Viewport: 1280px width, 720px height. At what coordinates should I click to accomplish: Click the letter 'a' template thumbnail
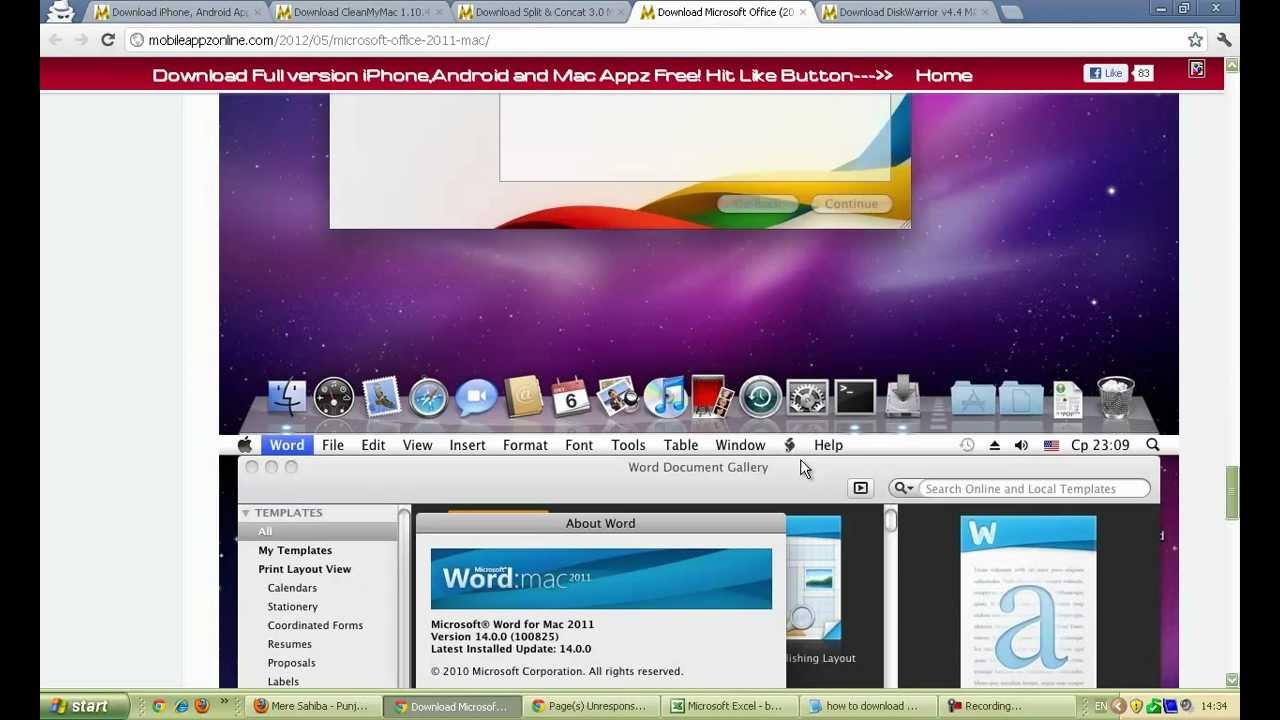1028,601
